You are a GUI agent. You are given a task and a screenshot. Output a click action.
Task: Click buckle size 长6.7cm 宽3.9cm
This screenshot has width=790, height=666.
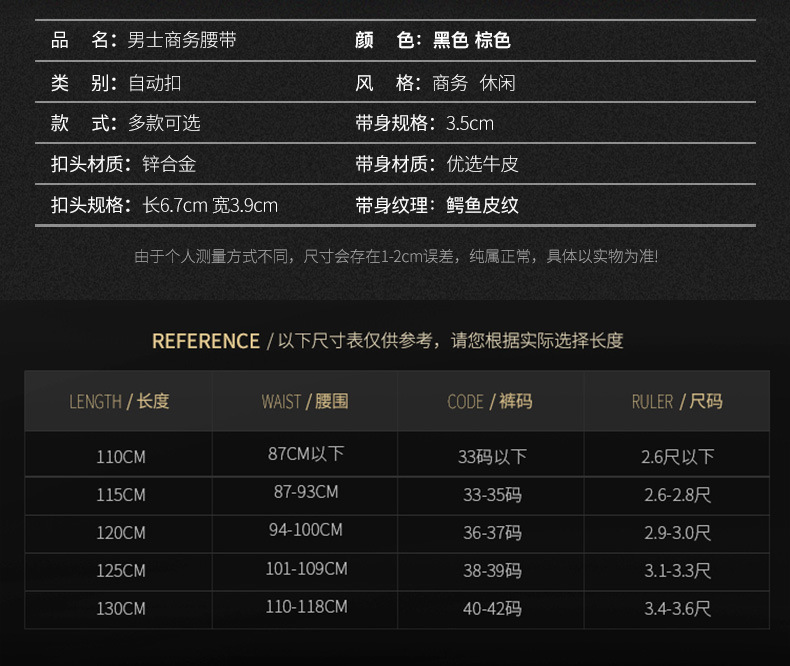tap(210, 206)
